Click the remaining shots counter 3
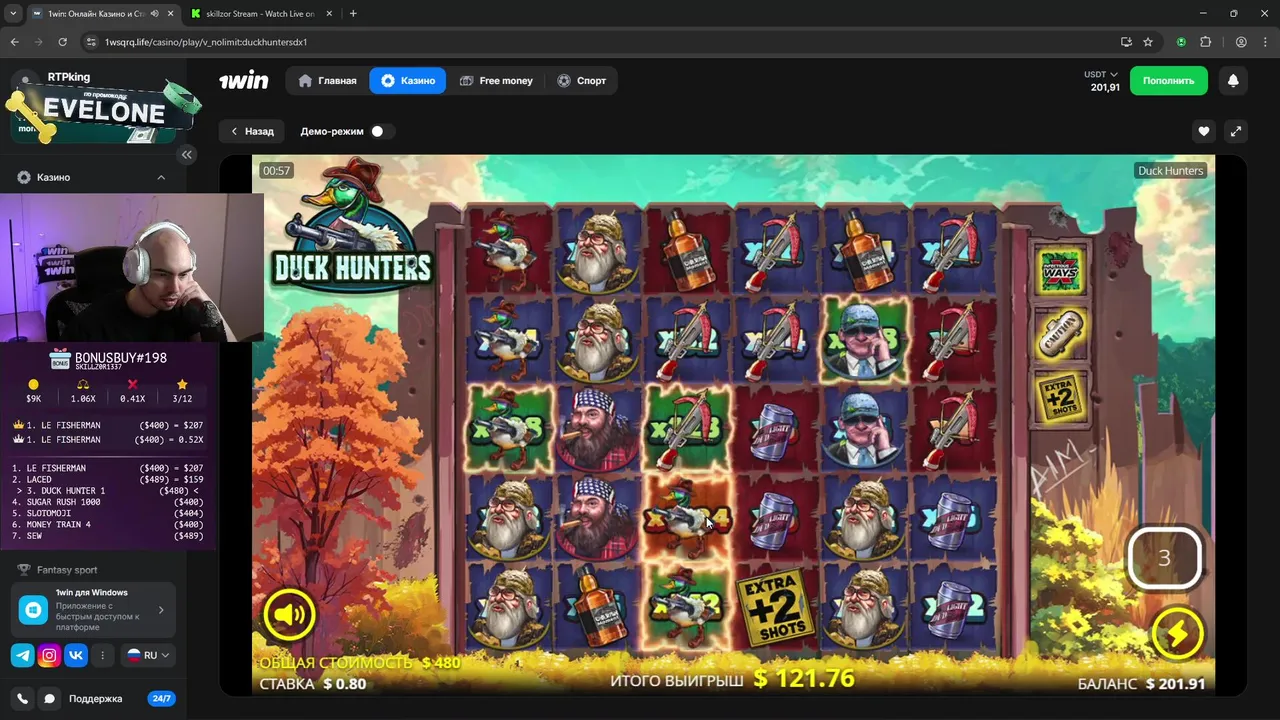Image resolution: width=1280 pixels, height=720 pixels. (1164, 558)
